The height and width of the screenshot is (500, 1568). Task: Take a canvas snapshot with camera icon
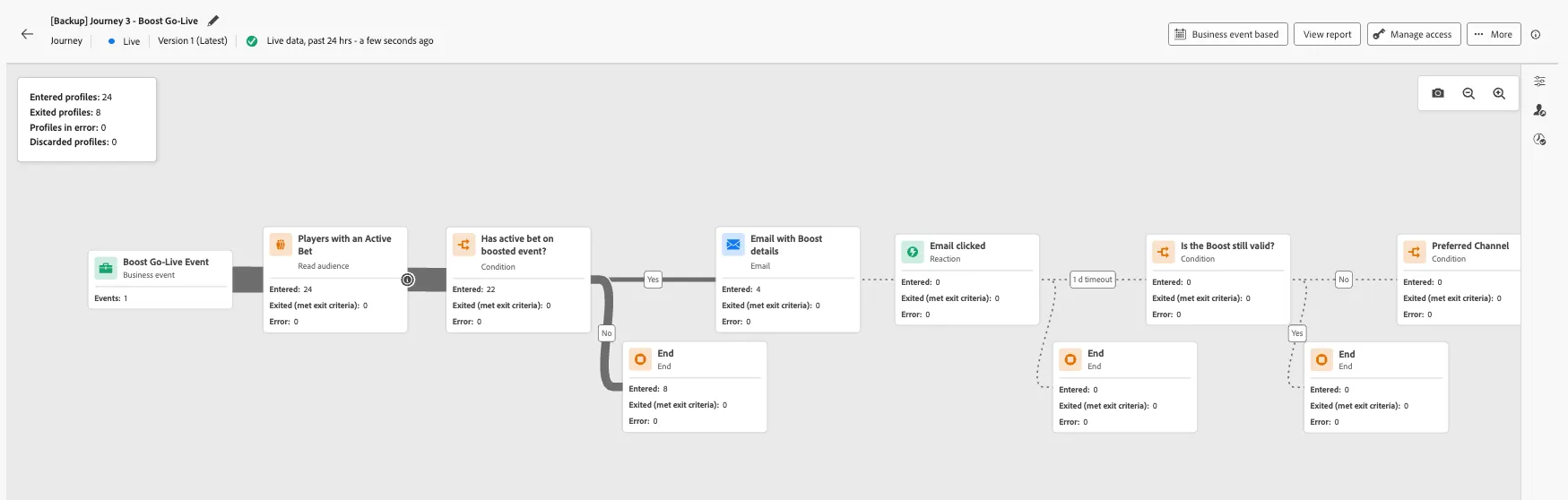[x=1438, y=93]
